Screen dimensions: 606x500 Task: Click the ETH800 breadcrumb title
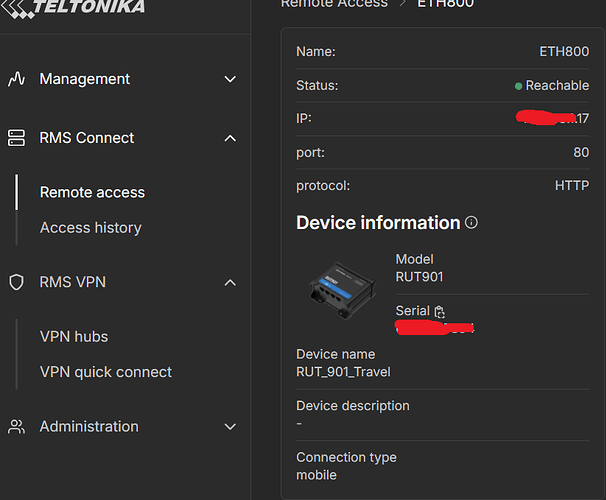[x=445, y=4]
